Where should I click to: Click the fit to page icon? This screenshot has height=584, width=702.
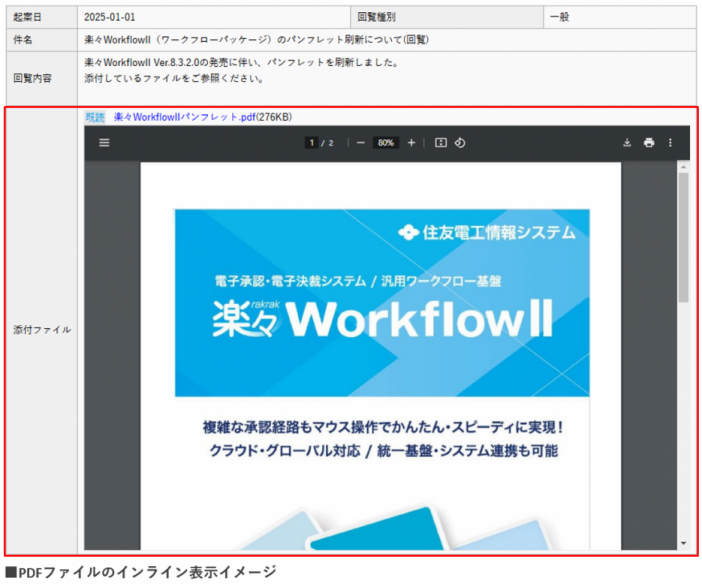(x=440, y=143)
